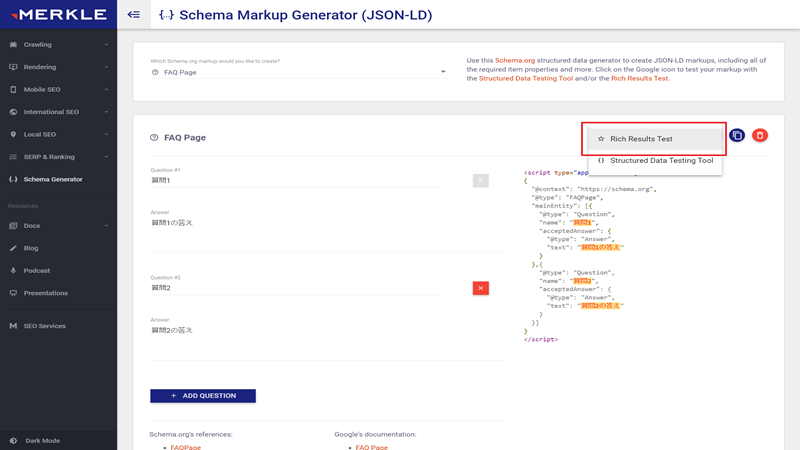Expand the Docs chevron

point(106,226)
